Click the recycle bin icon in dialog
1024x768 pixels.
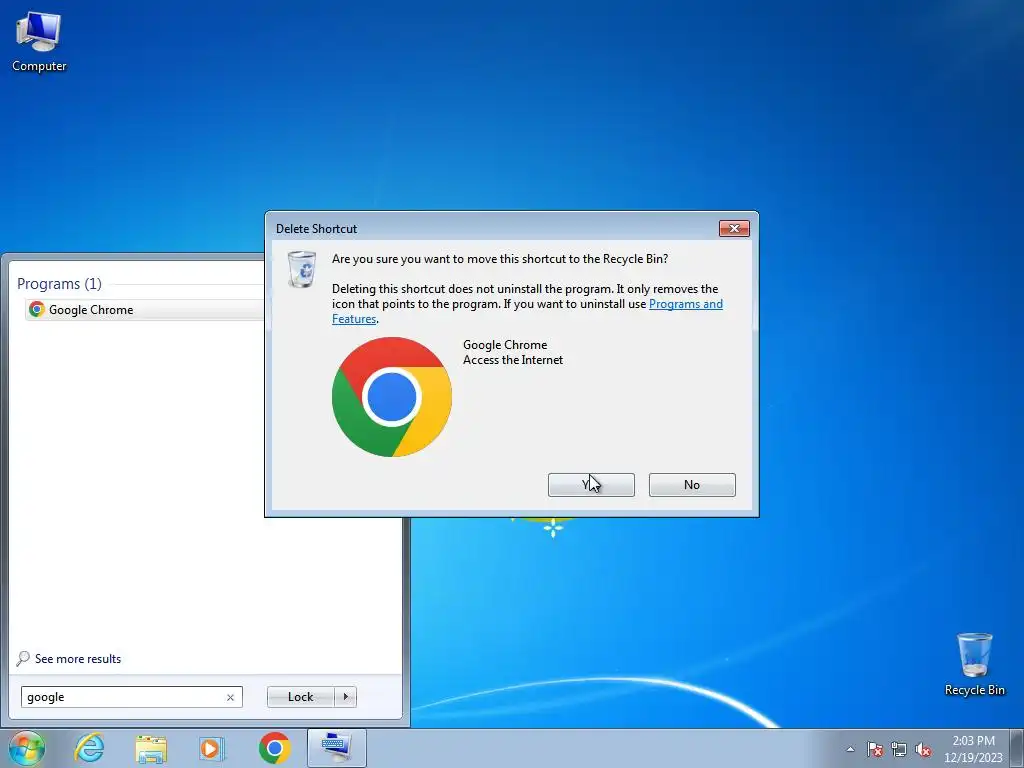(302, 269)
